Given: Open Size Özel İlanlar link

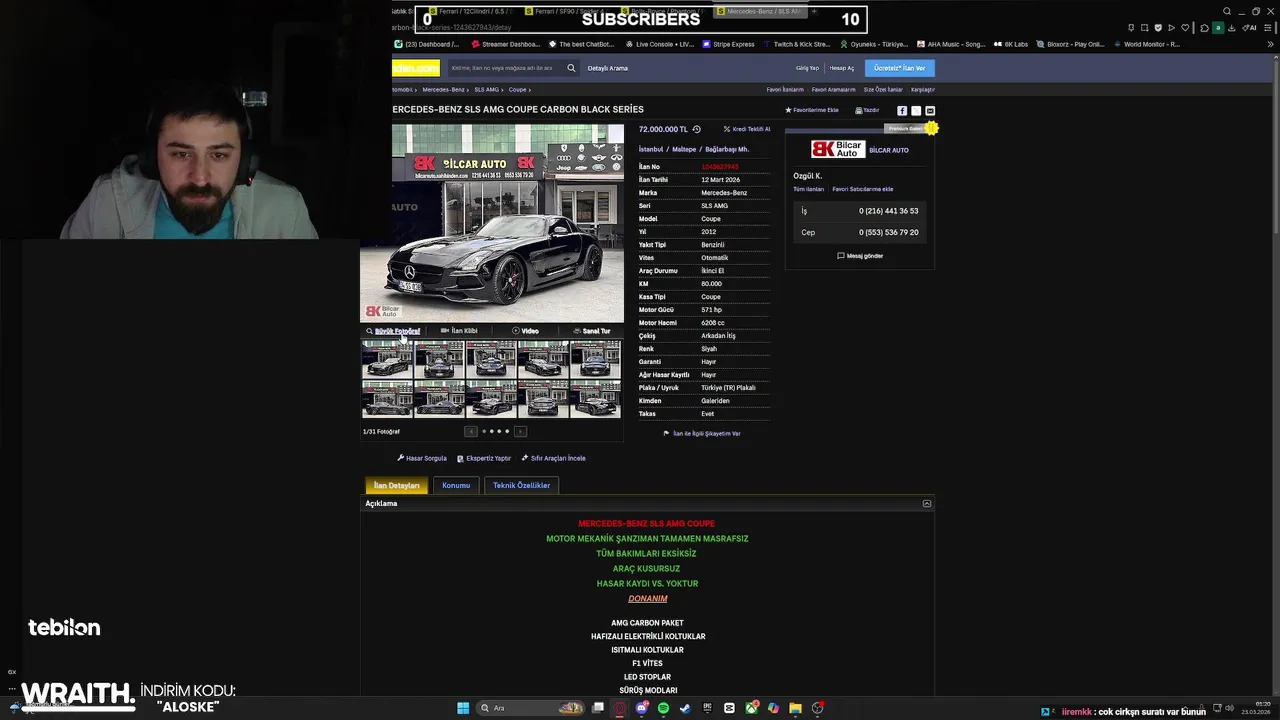Looking at the screenshot, I should 883,90.
